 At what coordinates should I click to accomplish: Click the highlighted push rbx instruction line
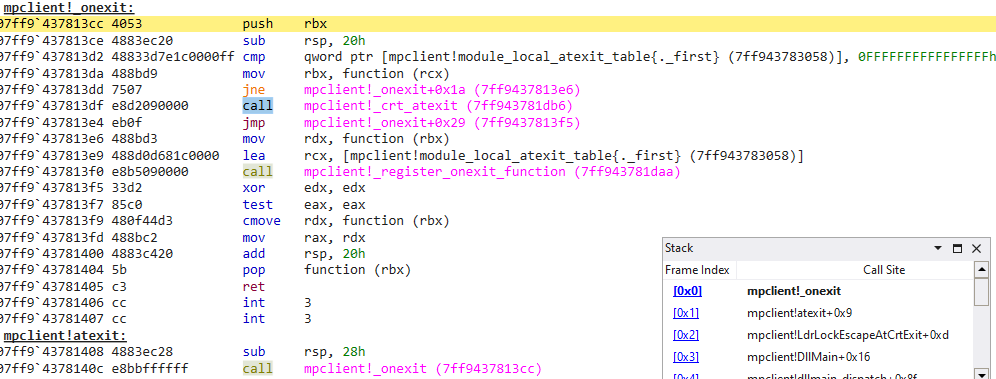click(498, 25)
